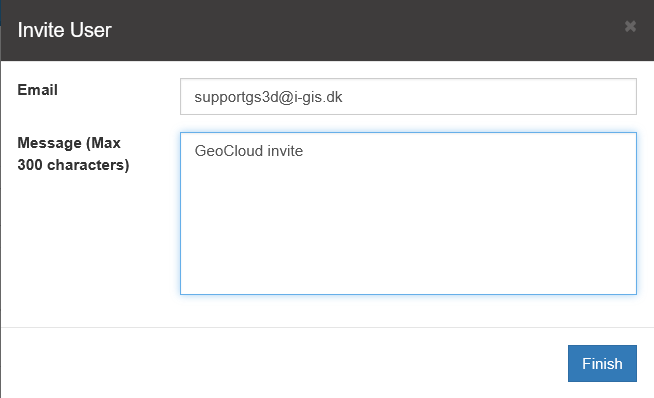Focus the Message text area
This screenshot has width=654, height=398.
point(408,214)
